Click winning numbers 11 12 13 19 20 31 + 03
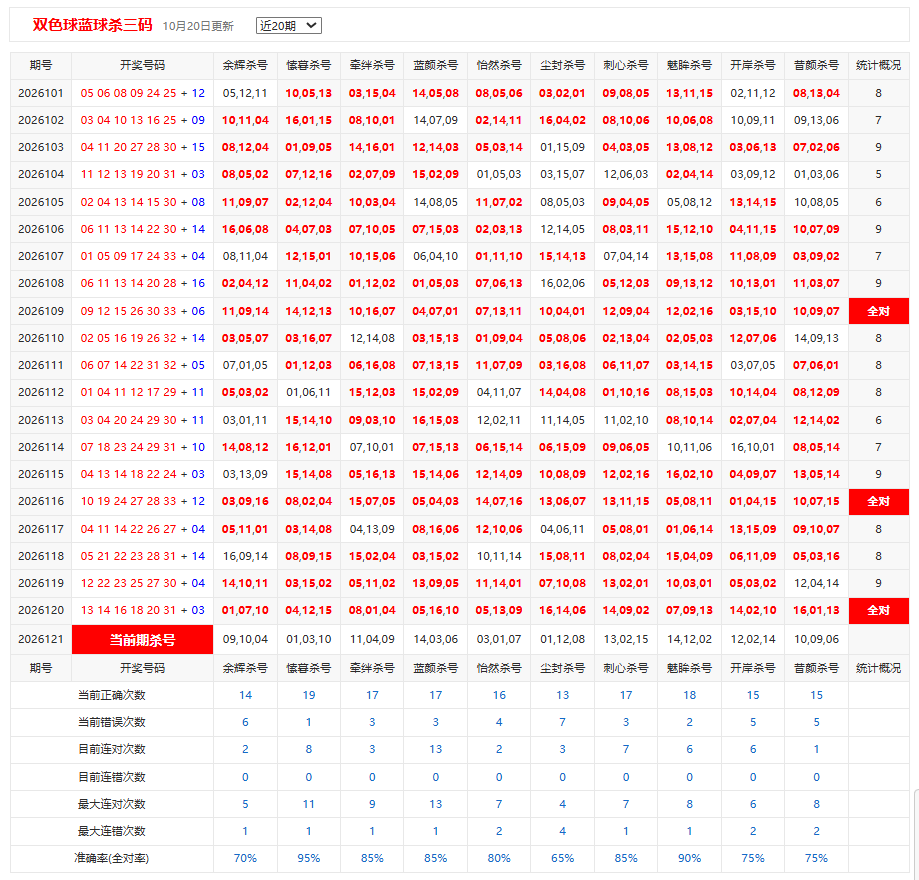Viewport: 919px width, 880px height. pos(142,174)
